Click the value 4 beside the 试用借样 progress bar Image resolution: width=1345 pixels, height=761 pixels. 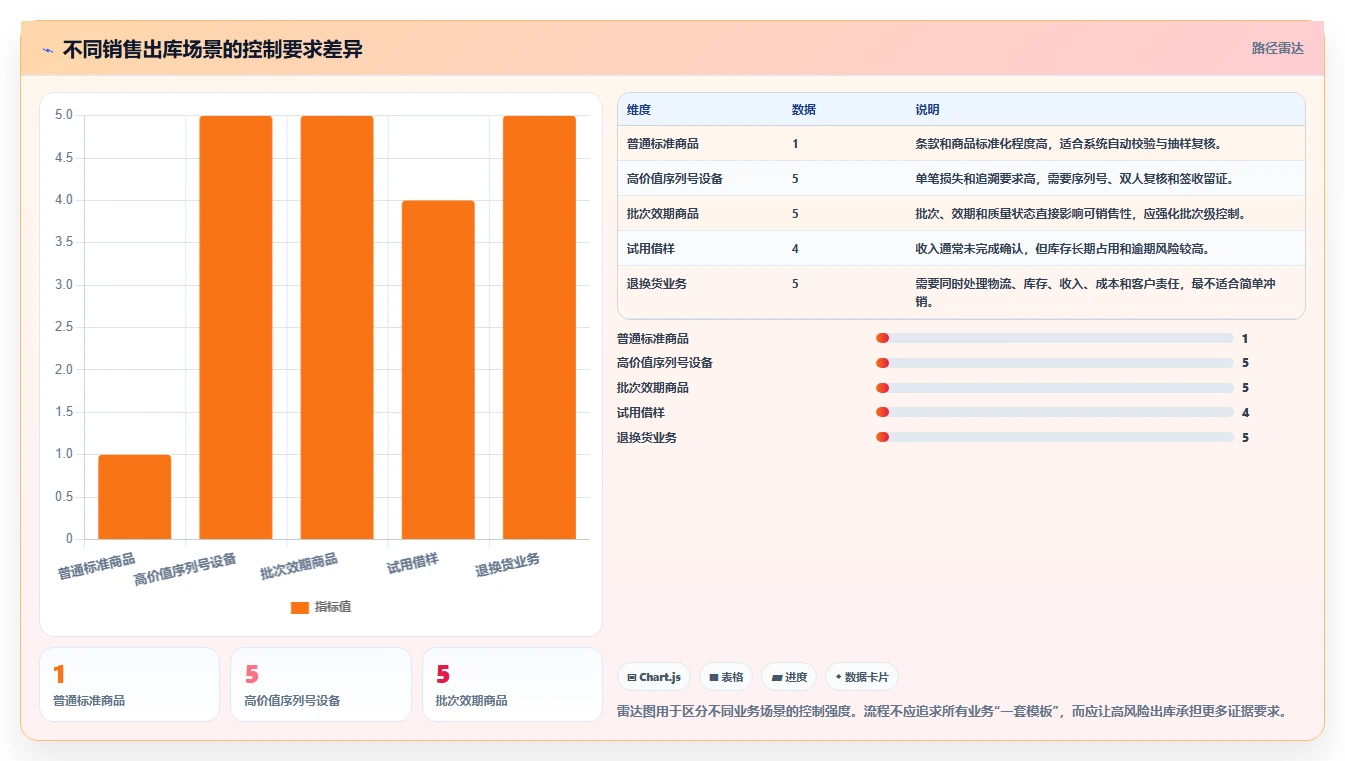point(1245,413)
